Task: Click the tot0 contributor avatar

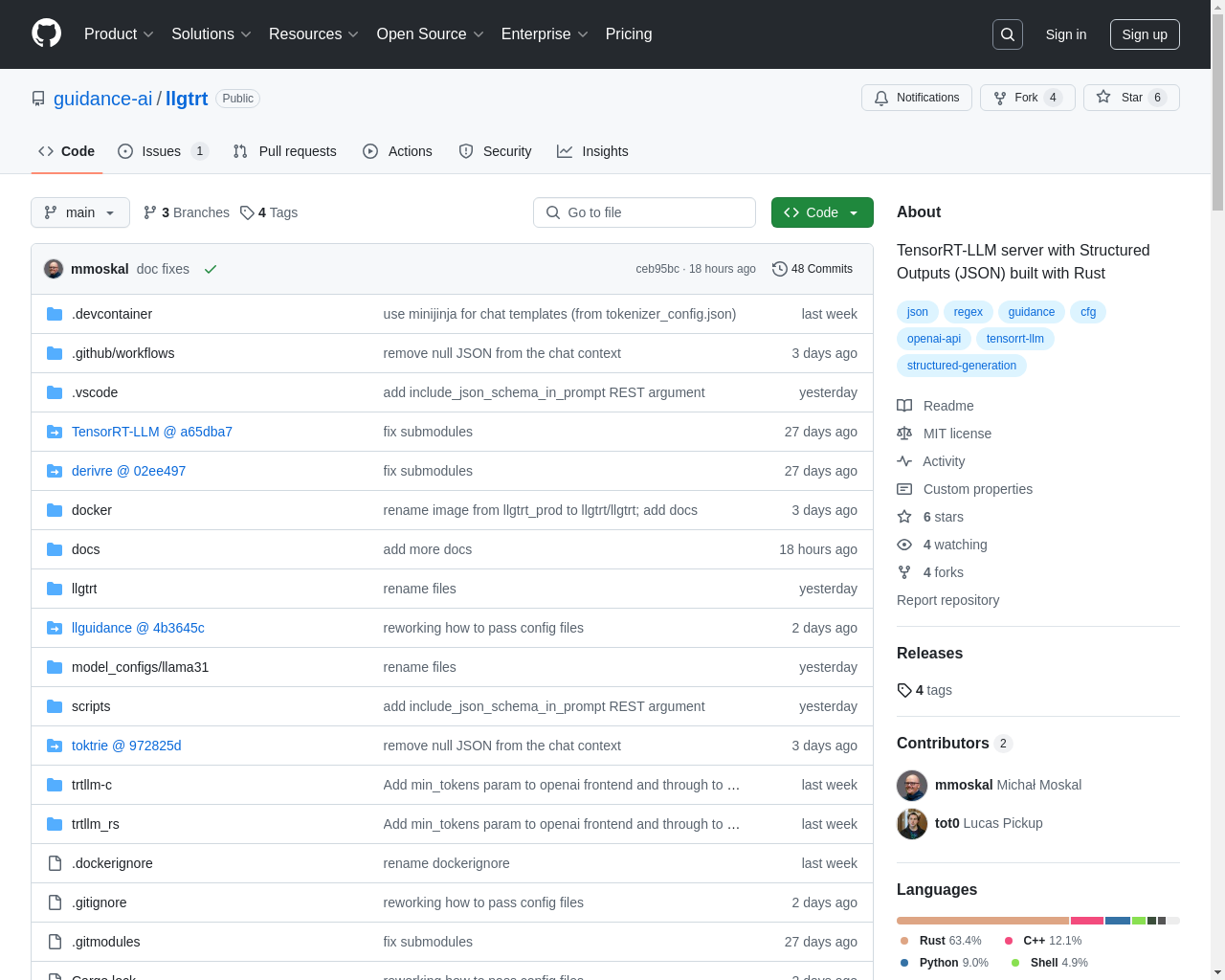Action: pyautogui.click(x=912, y=824)
